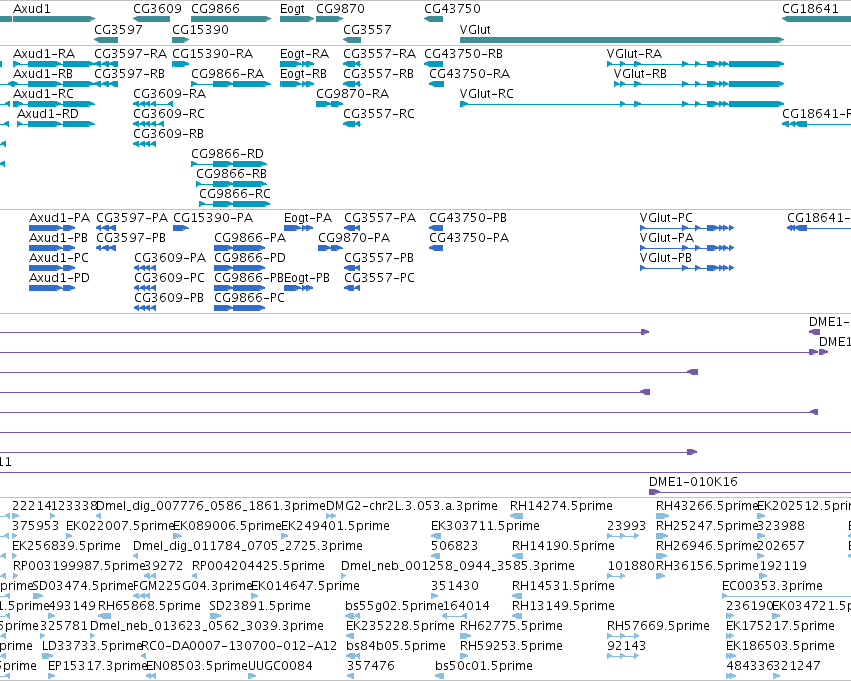This screenshot has height=681, width=851.
Task: Select the VGlut gene label
Action: point(475,29)
